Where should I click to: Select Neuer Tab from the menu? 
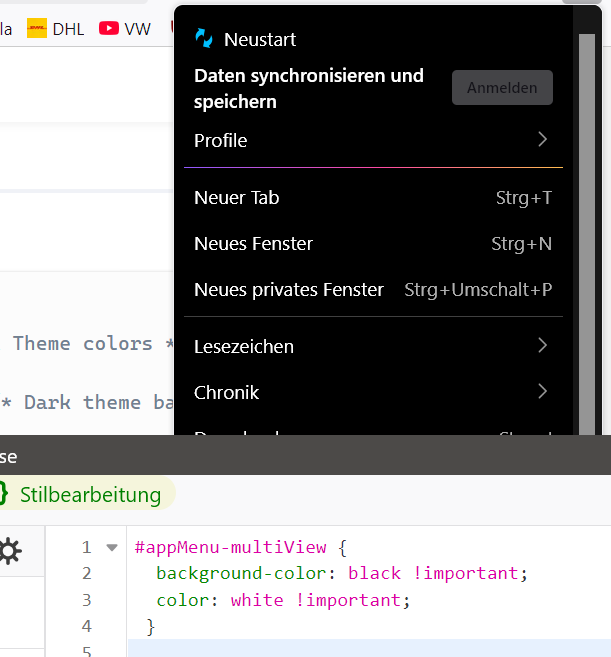tap(237, 198)
